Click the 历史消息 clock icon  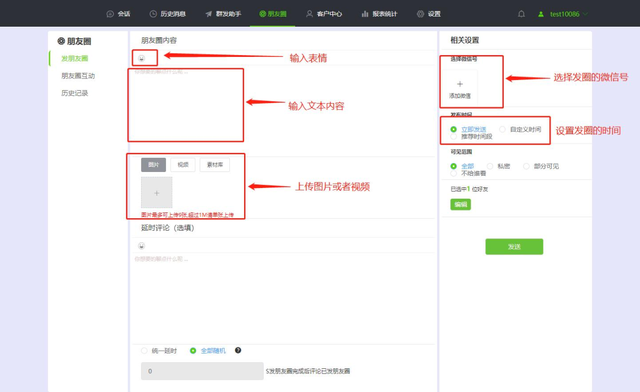tap(153, 14)
